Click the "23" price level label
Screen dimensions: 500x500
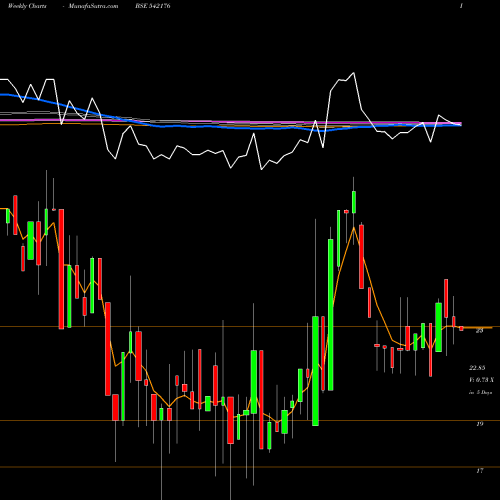tap(480, 331)
